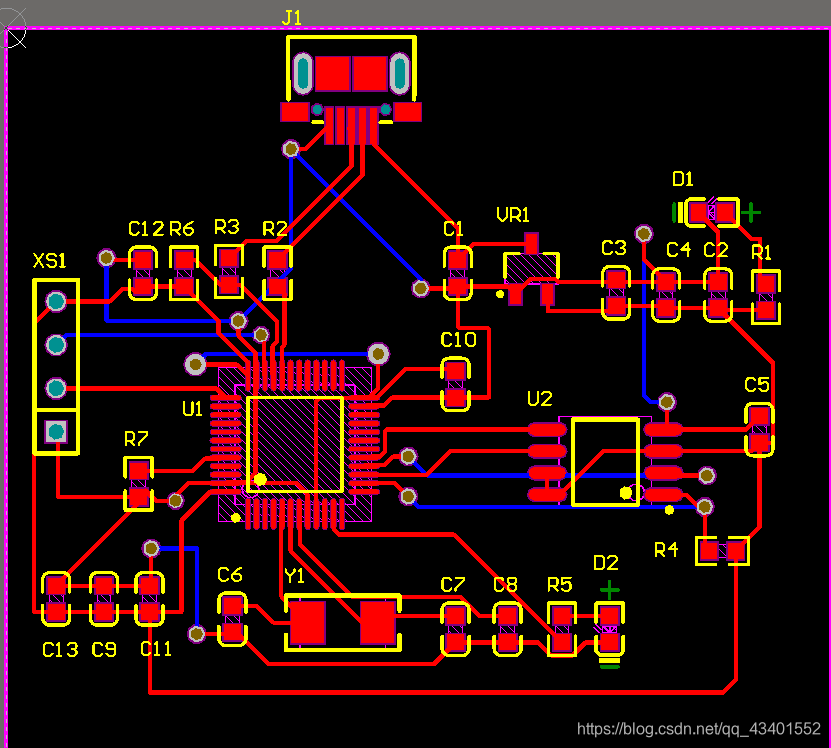Screen dimensions: 831x748
Task: Select resistor R1 footprint
Action: click(766, 297)
